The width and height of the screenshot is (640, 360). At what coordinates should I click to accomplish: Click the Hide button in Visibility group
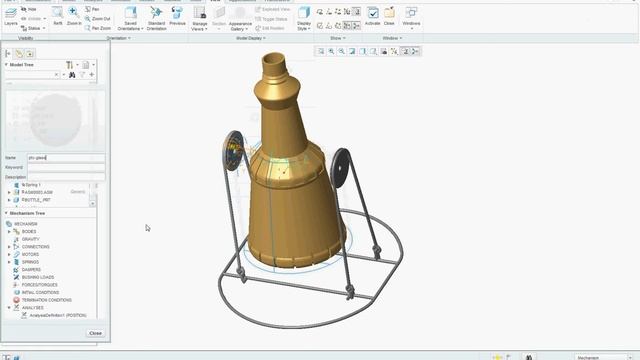coord(29,9)
